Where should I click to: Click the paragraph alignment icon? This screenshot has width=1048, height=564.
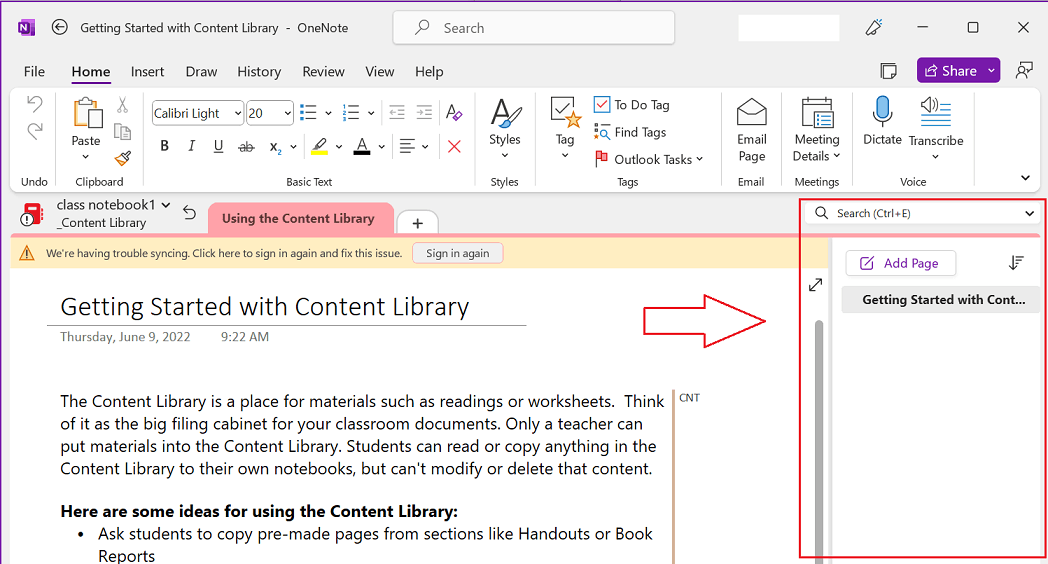[x=407, y=146]
